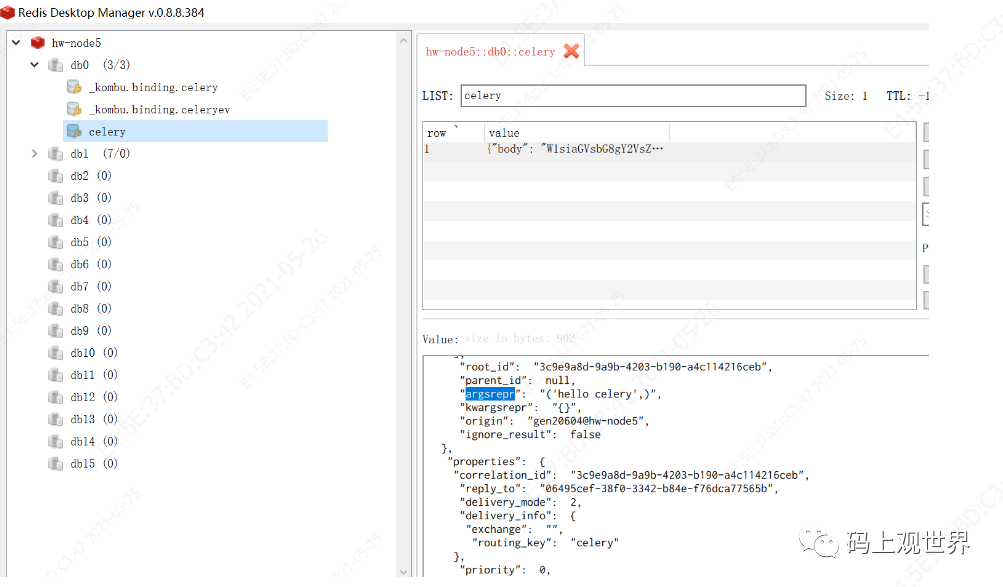Click the db1 database icon
This screenshot has width=1003, height=587.
(56, 153)
